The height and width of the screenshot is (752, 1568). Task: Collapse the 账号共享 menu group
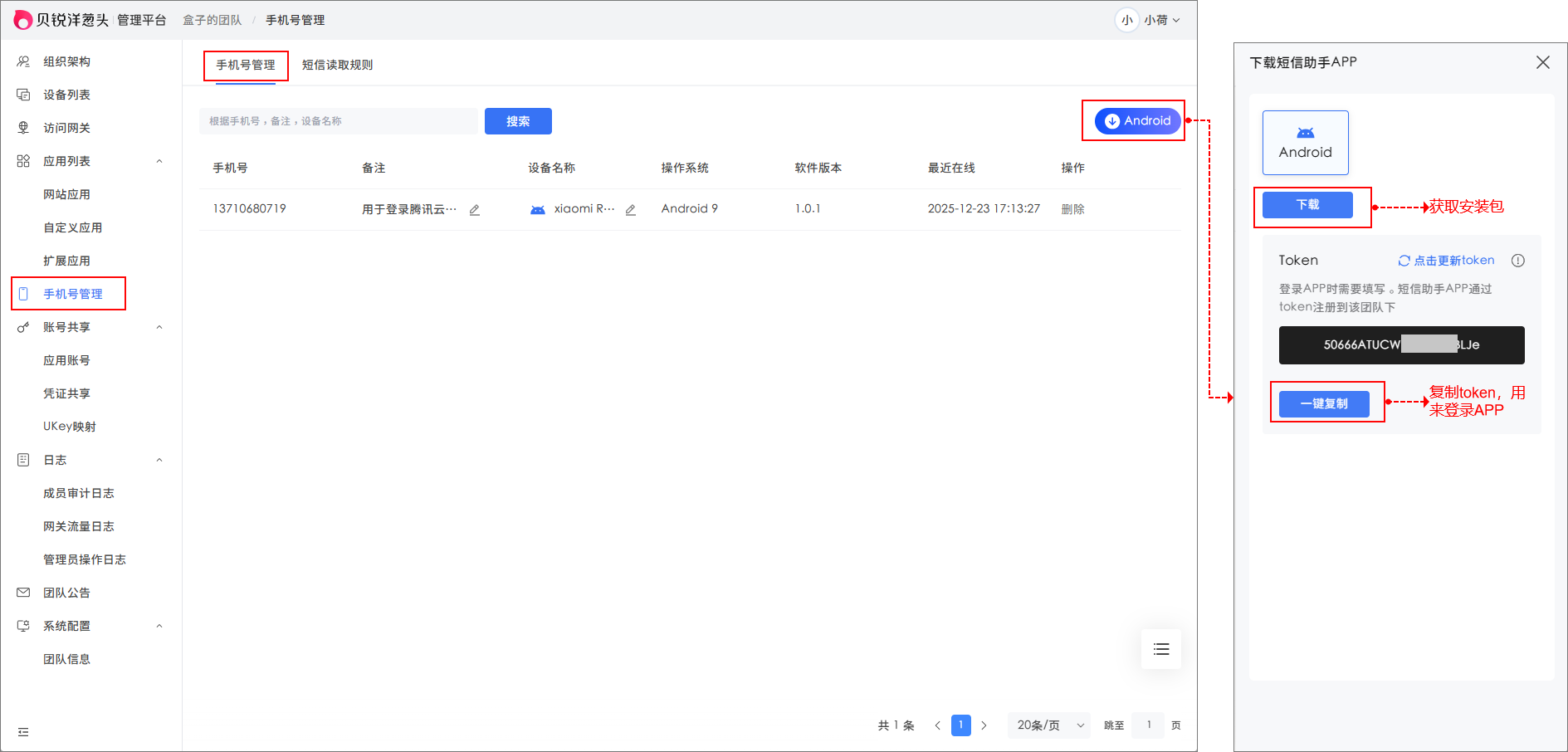pos(159,327)
